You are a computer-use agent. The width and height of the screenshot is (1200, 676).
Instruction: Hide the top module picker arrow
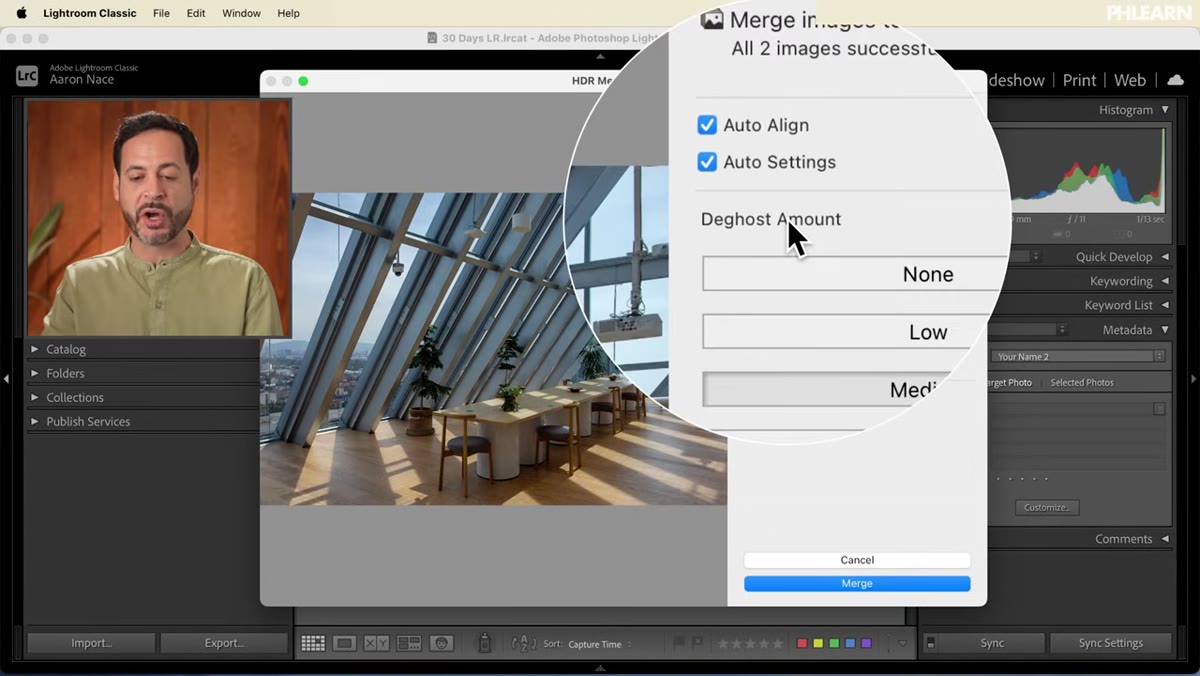point(600,56)
